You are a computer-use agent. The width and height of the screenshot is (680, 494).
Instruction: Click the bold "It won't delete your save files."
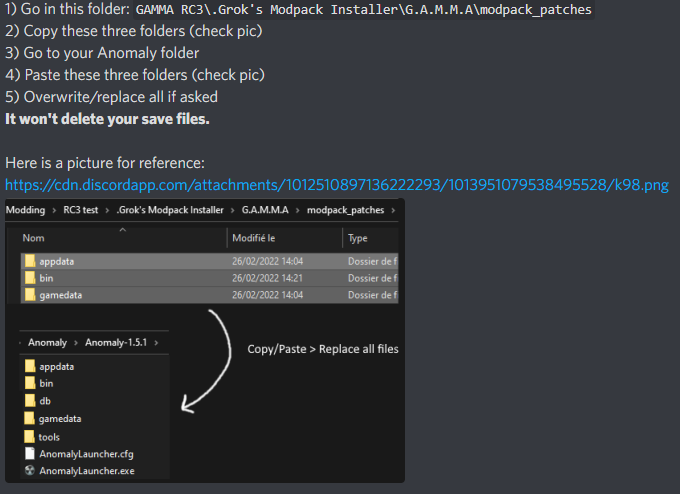coord(107,119)
